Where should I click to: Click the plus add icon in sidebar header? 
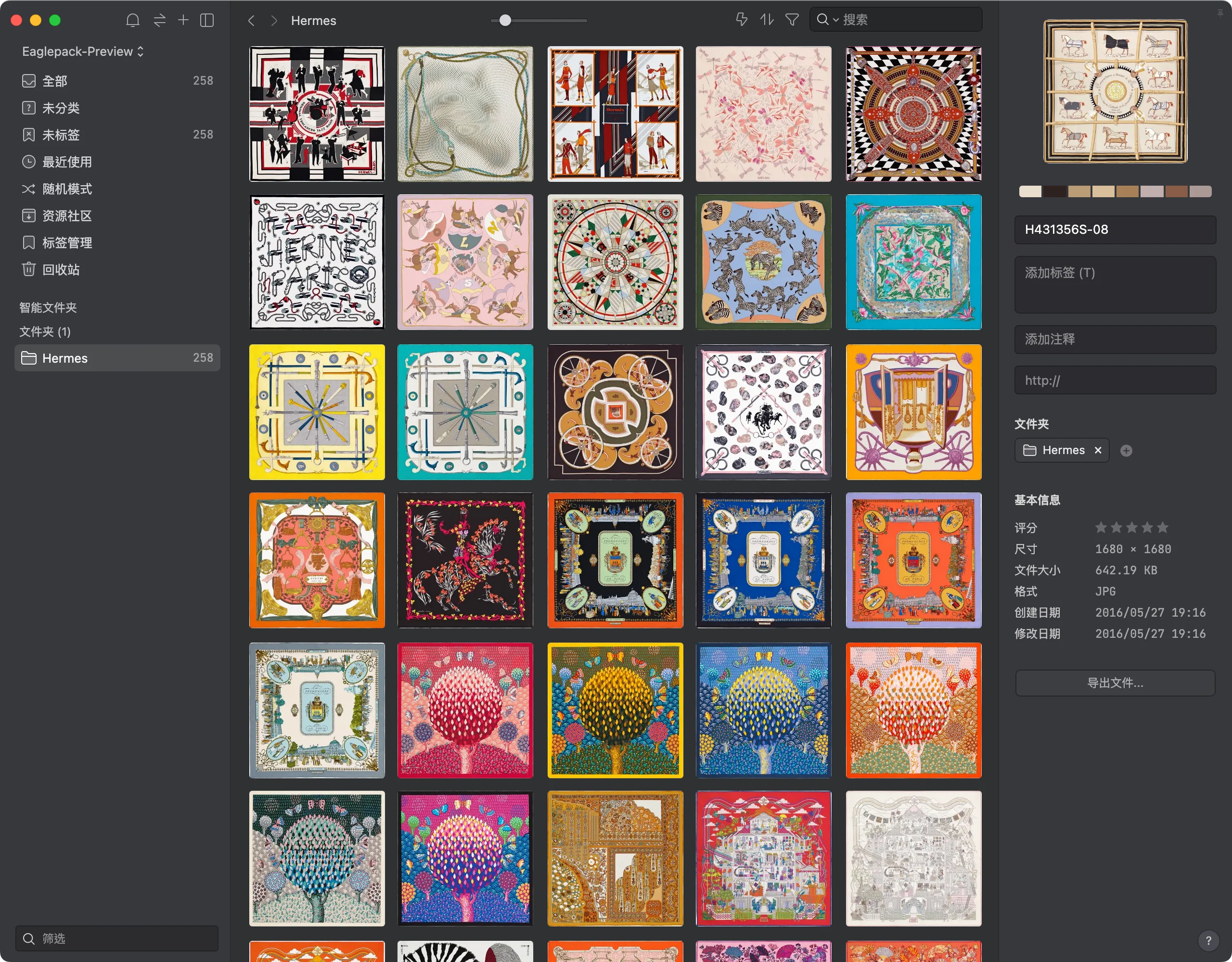click(x=183, y=20)
